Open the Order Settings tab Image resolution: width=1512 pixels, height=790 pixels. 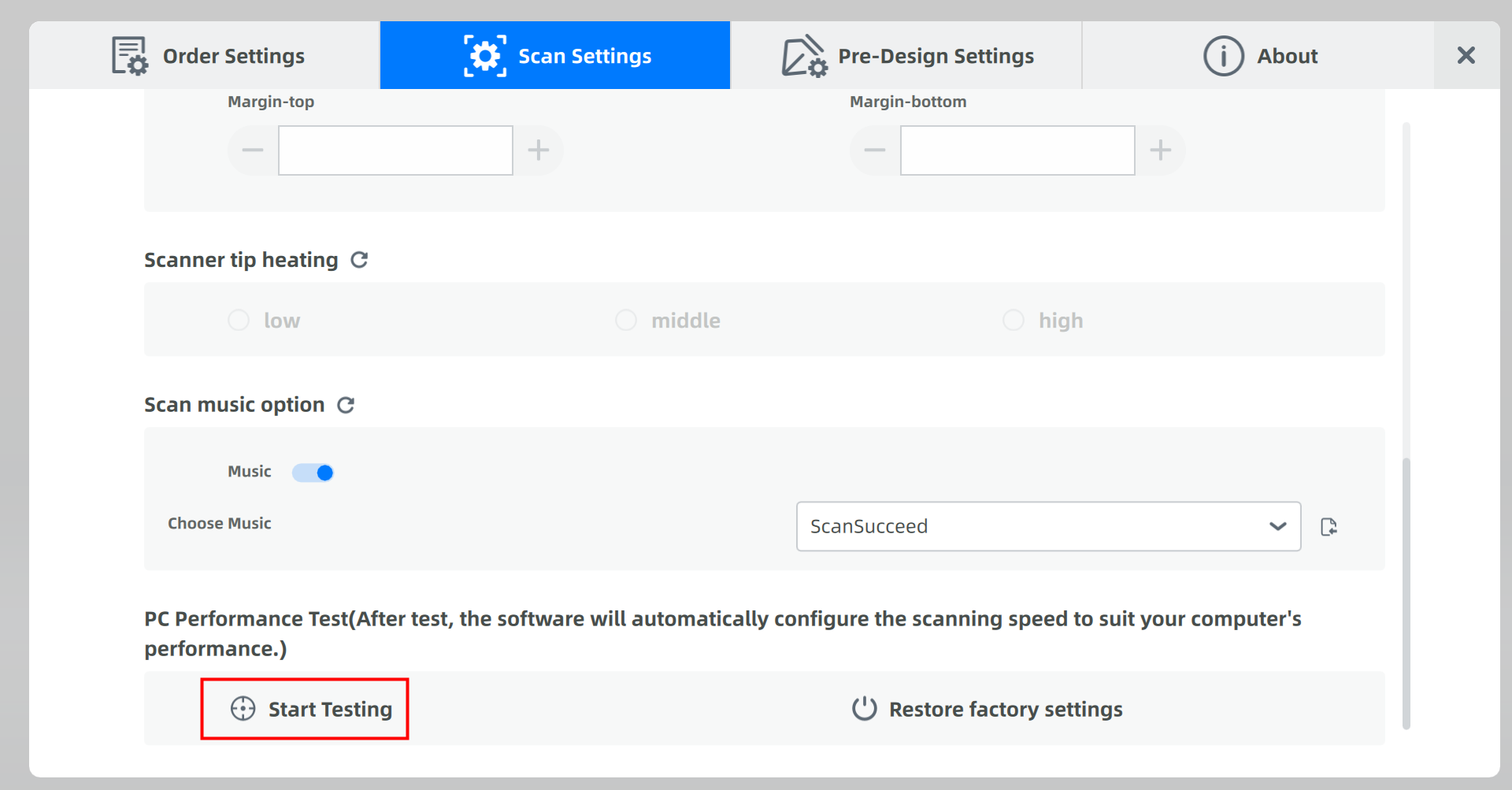[205, 55]
